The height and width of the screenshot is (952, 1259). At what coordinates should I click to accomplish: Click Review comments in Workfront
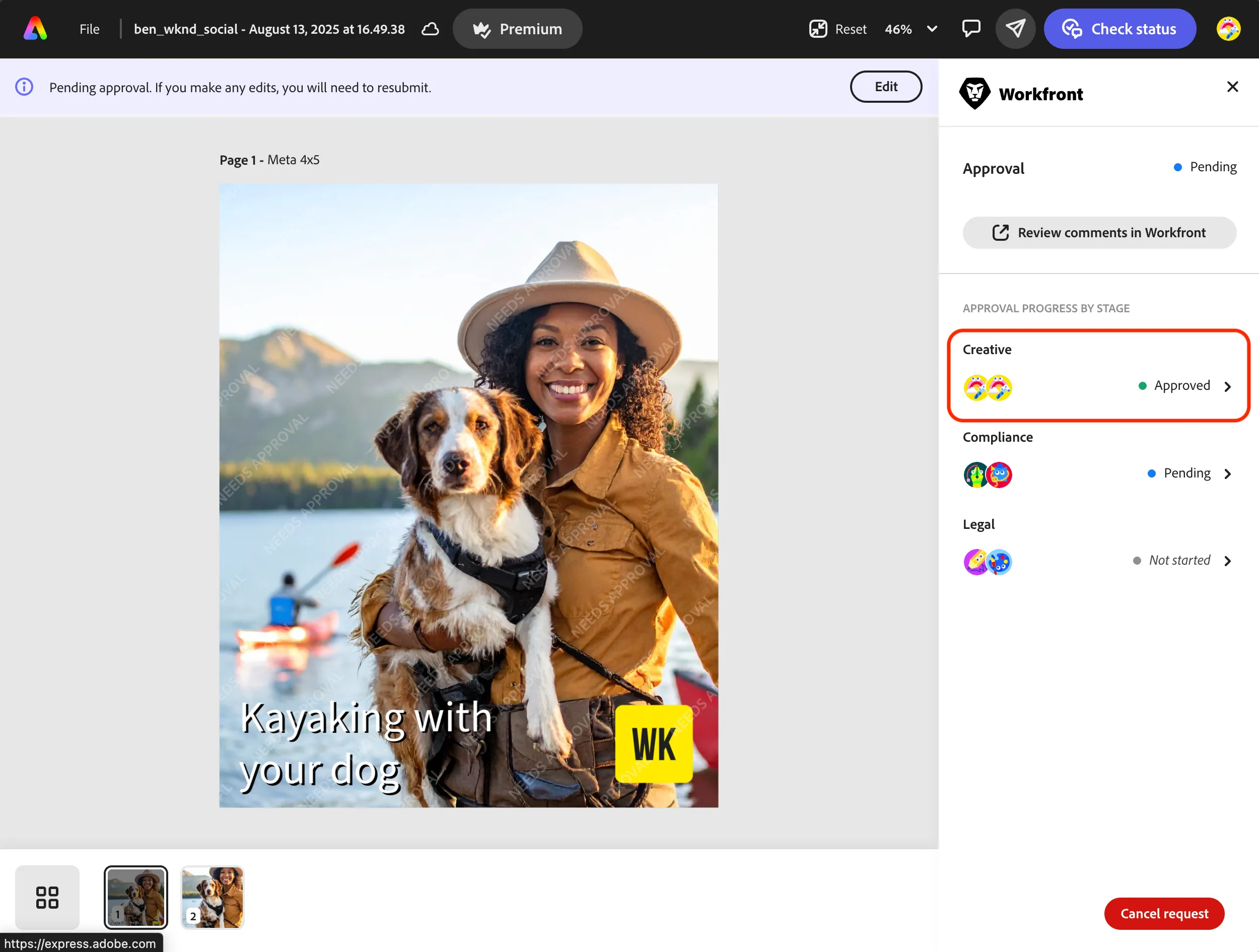coord(1099,232)
